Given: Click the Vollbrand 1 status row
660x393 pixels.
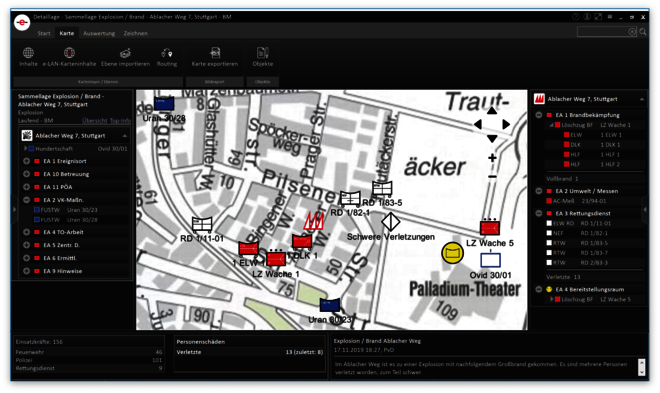Looking at the screenshot, I should [594, 178].
